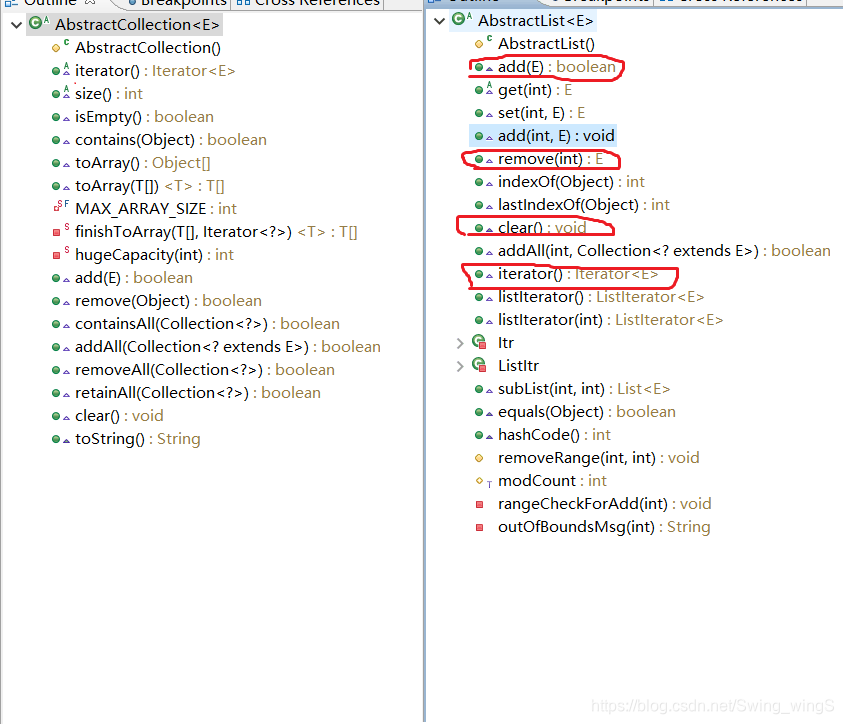Click the Itr inner class icon
844x724 pixels.
point(480,342)
